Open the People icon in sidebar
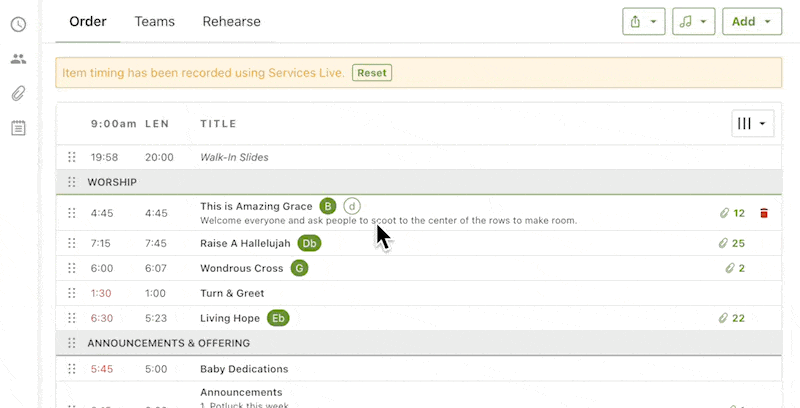 coord(18,59)
